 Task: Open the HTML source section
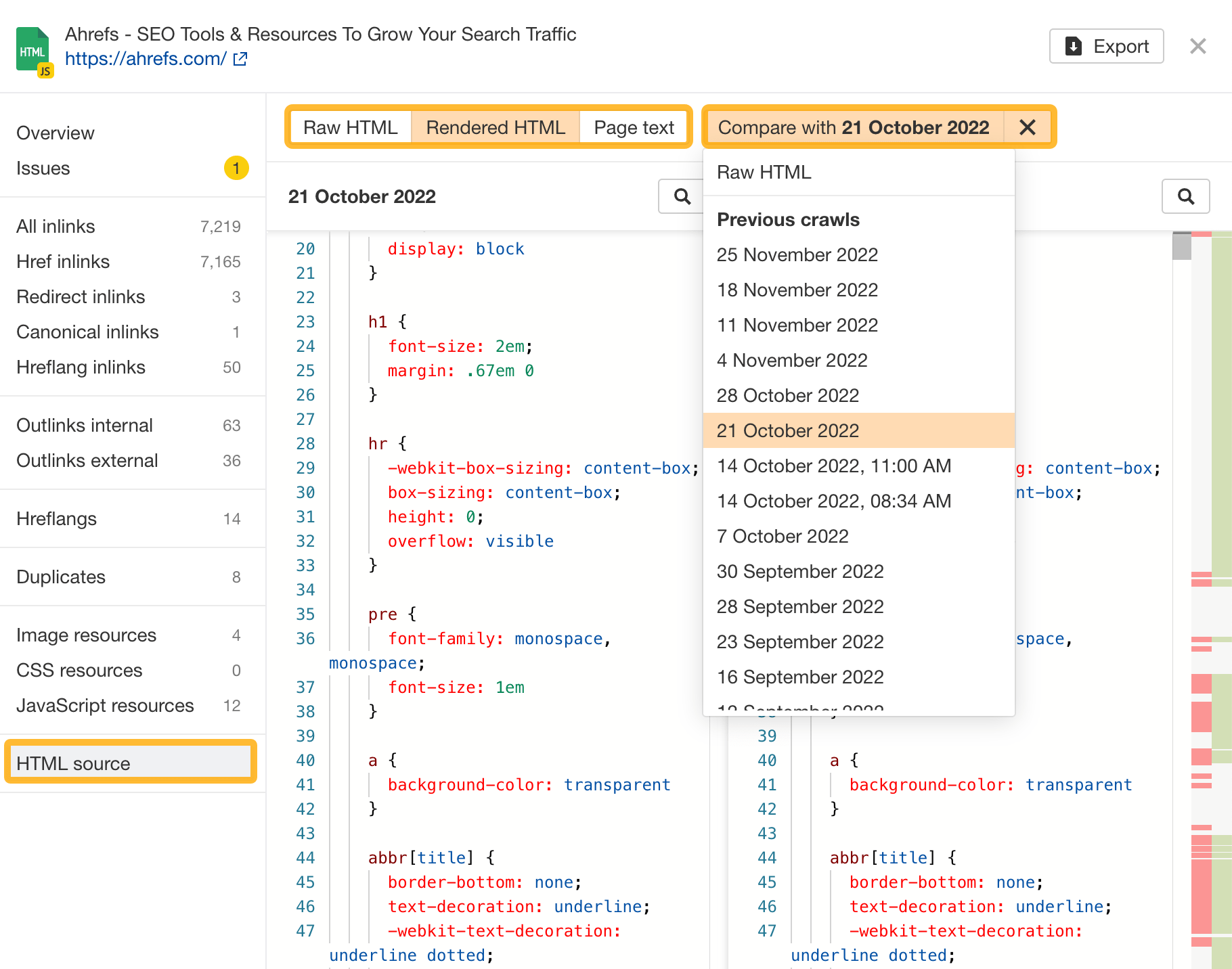point(73,763)
